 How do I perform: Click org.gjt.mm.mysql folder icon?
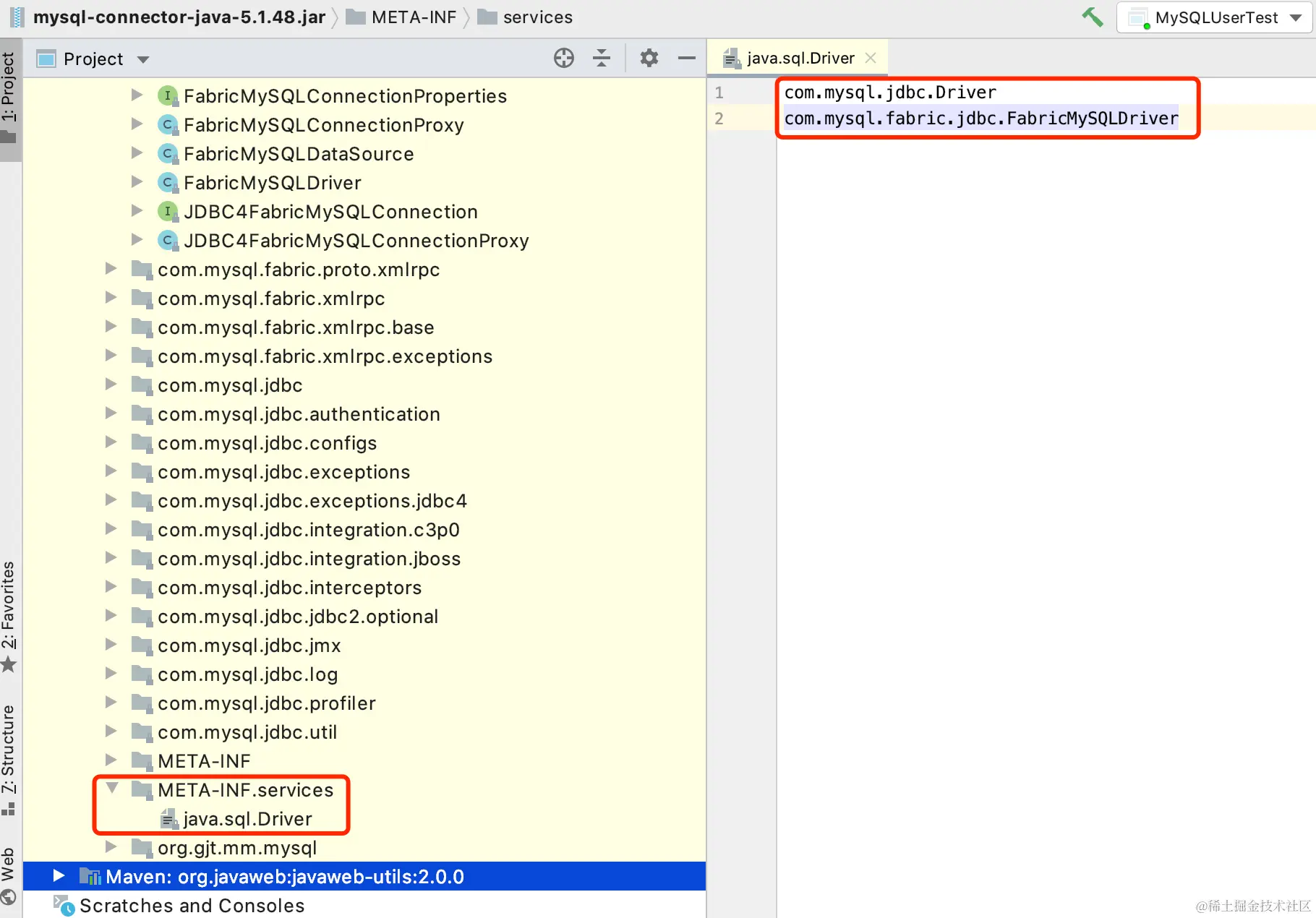[x=142, y=848]
